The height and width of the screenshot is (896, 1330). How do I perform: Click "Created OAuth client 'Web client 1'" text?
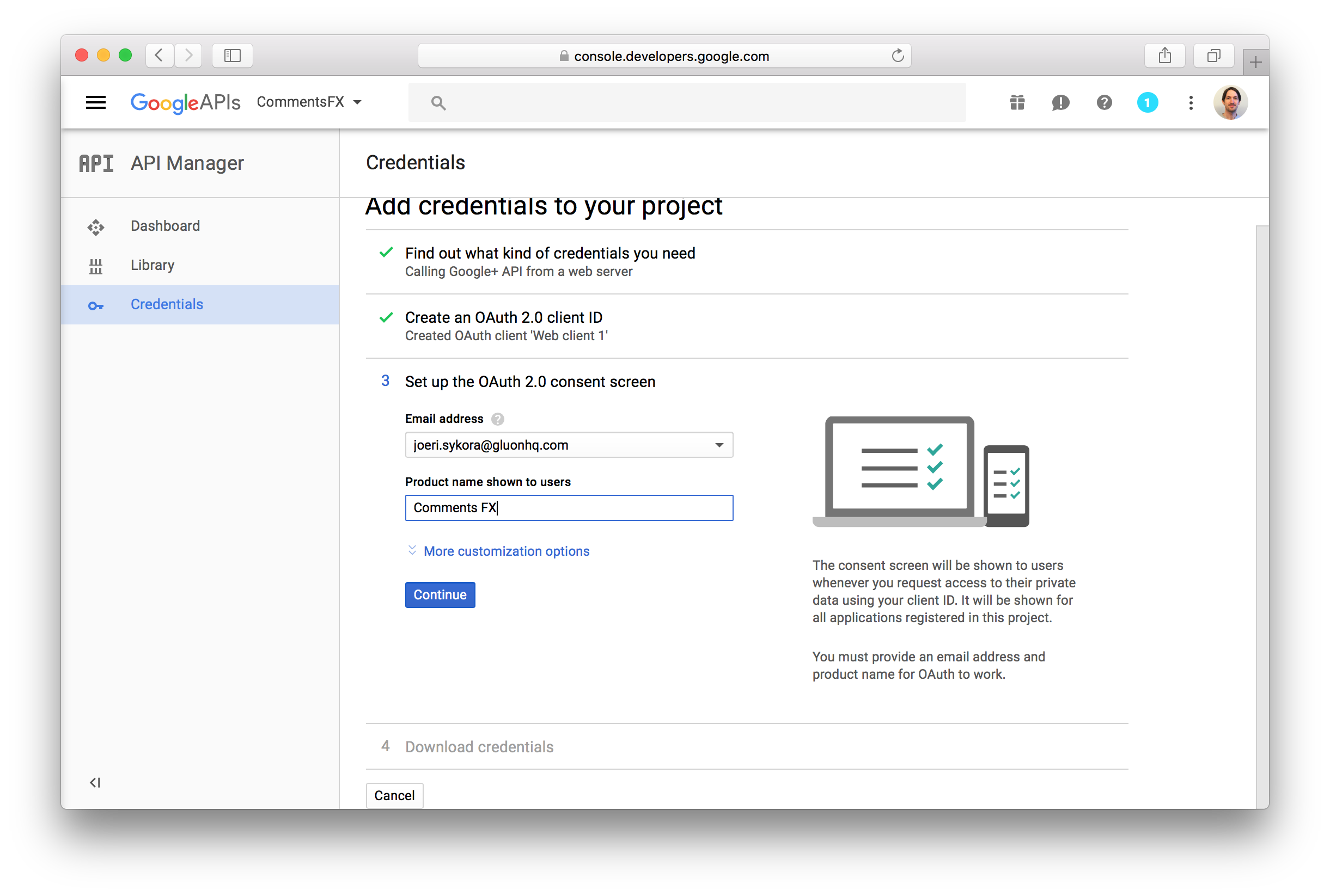coord(506,335)
